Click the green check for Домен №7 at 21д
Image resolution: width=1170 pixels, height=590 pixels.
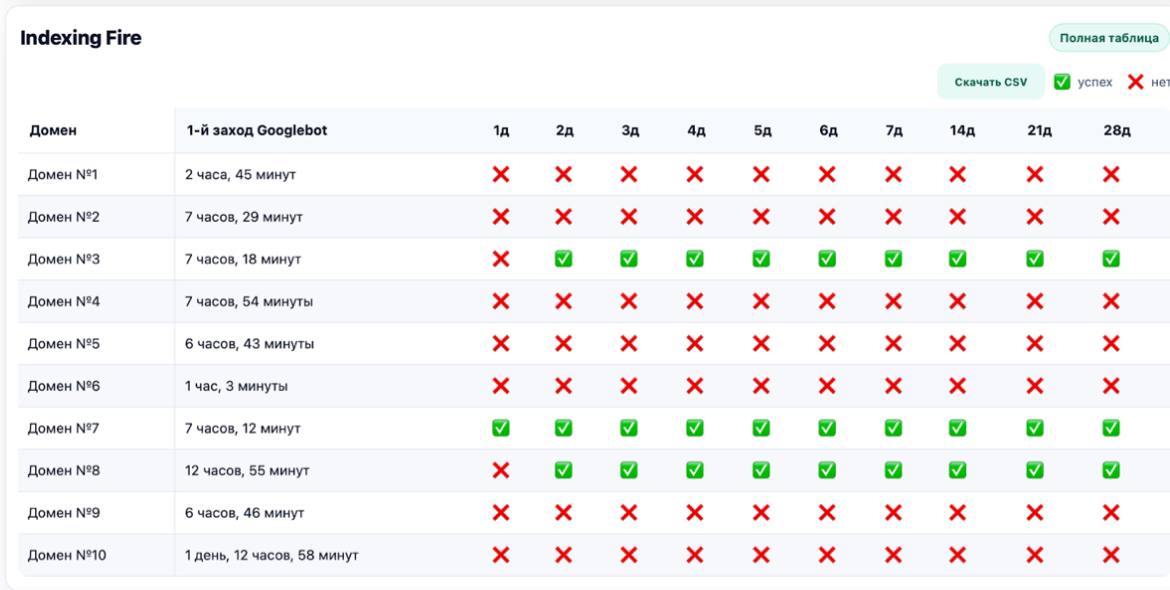(x=1035, y=428)
